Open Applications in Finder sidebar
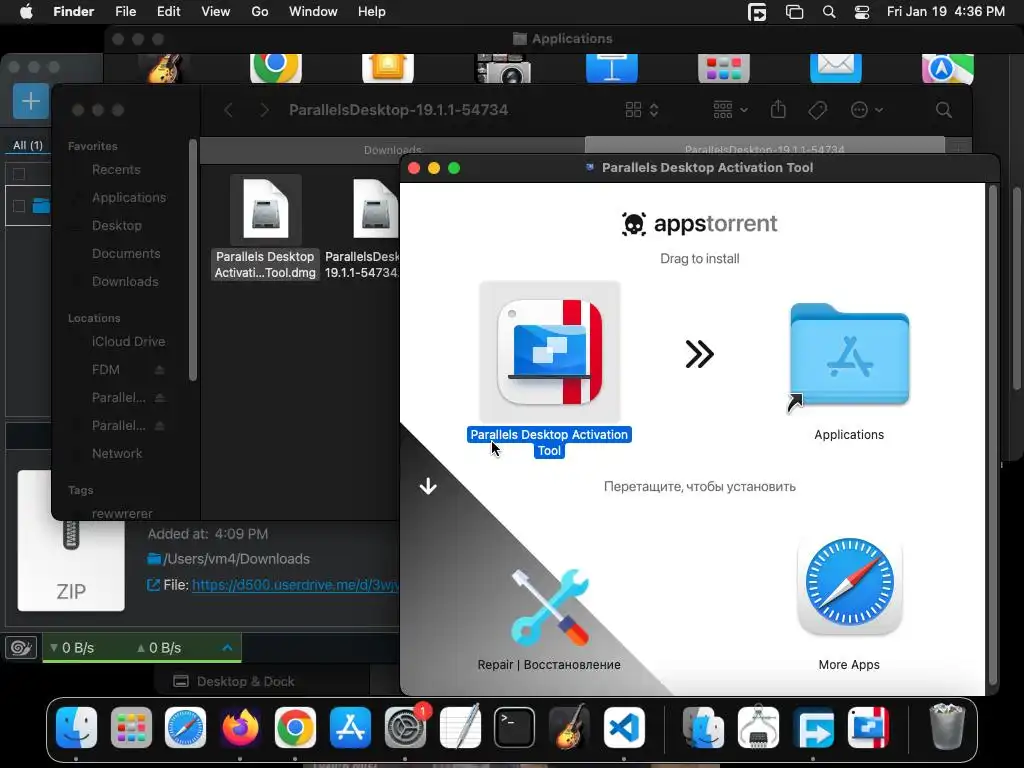 tap(129, 198)
